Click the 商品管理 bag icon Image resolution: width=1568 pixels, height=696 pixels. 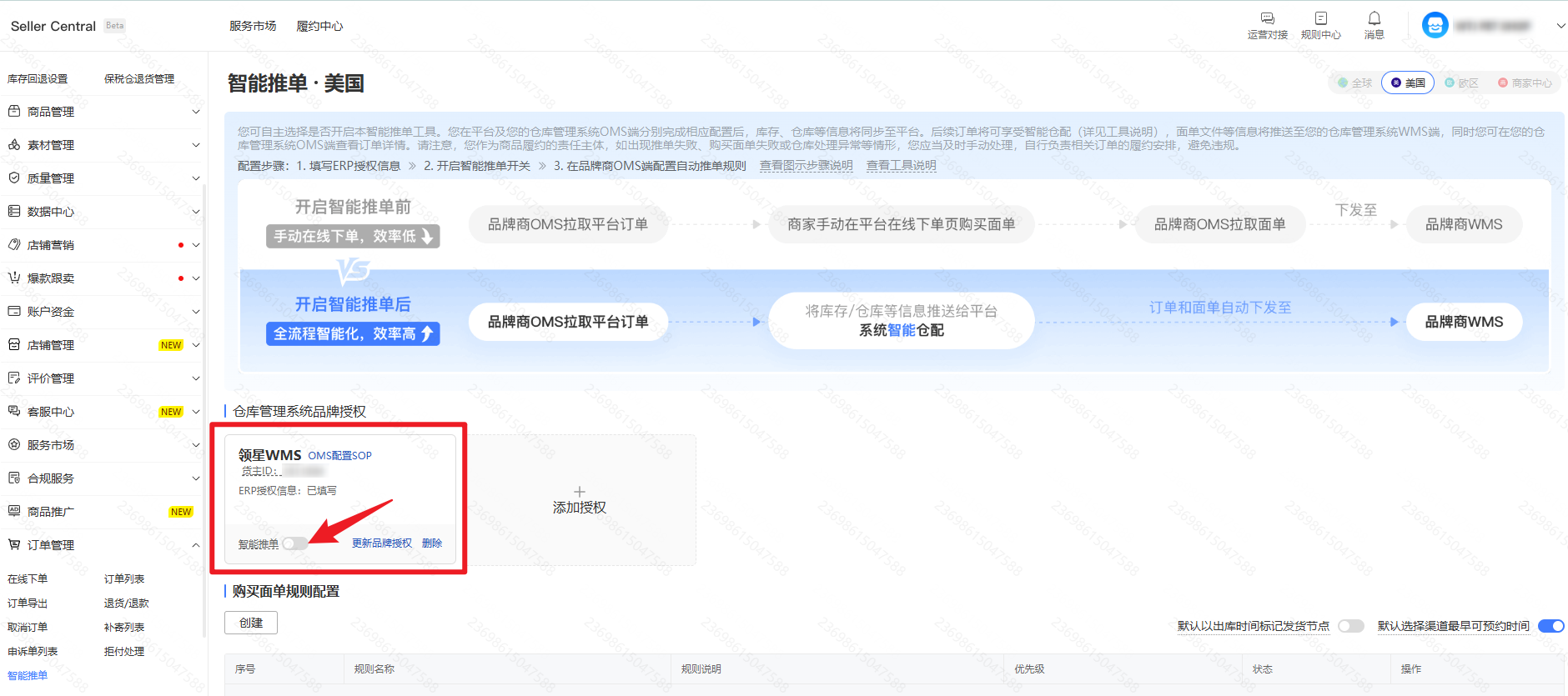[14, 111]
